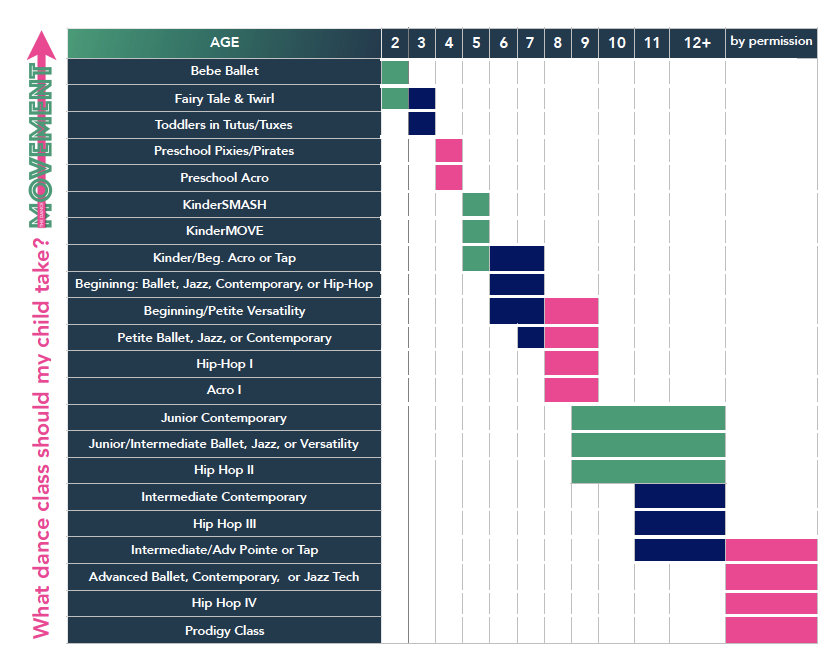Screen dimensions: 839x660
Task: Click the Intermediate Contemporary class label
Action: pos(224,497)
